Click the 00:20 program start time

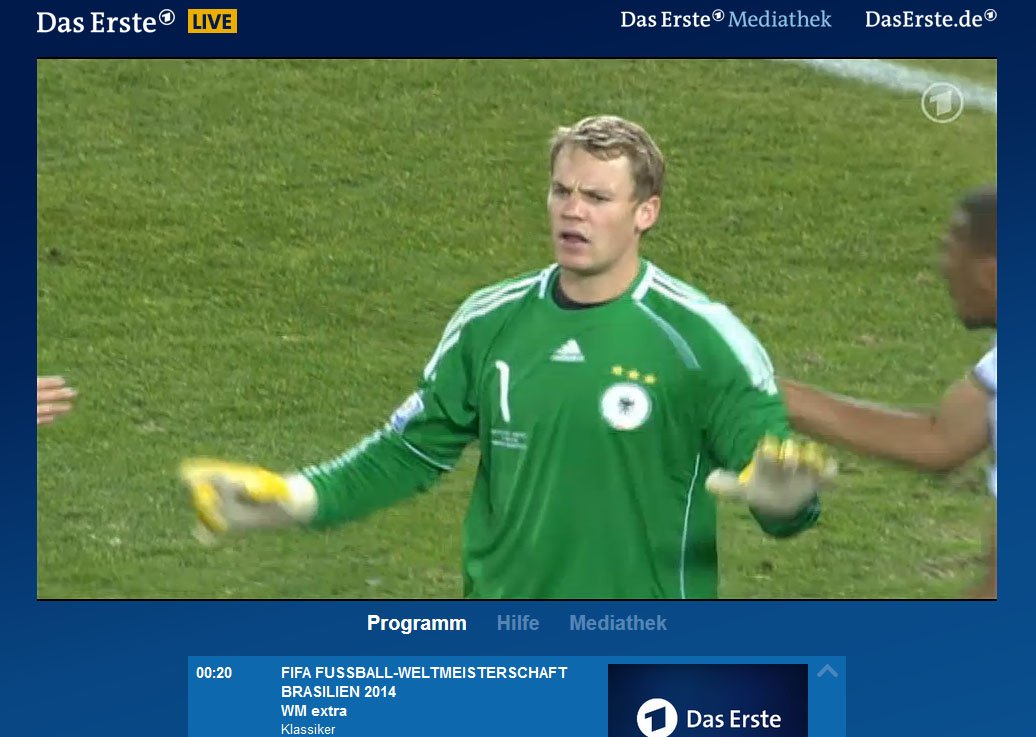pos(214,673)
